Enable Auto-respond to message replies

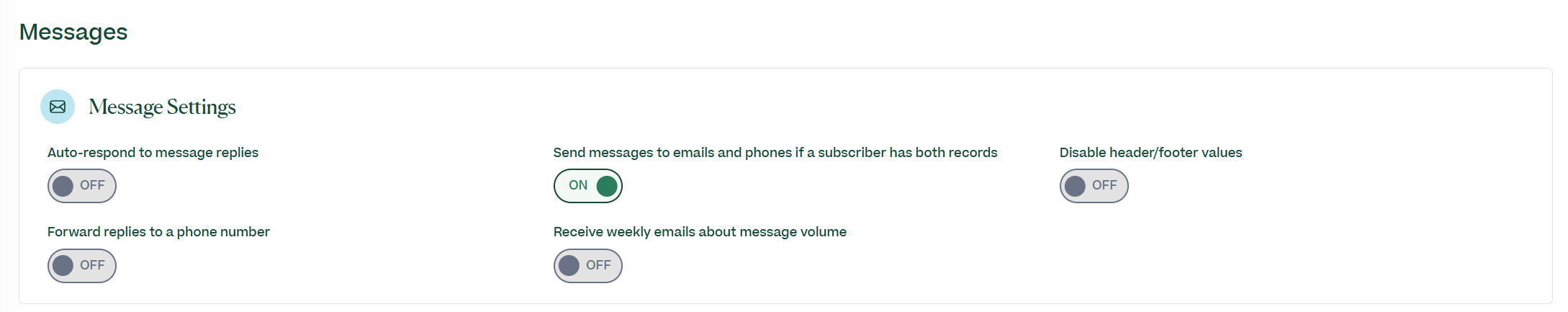click(82, 186)
